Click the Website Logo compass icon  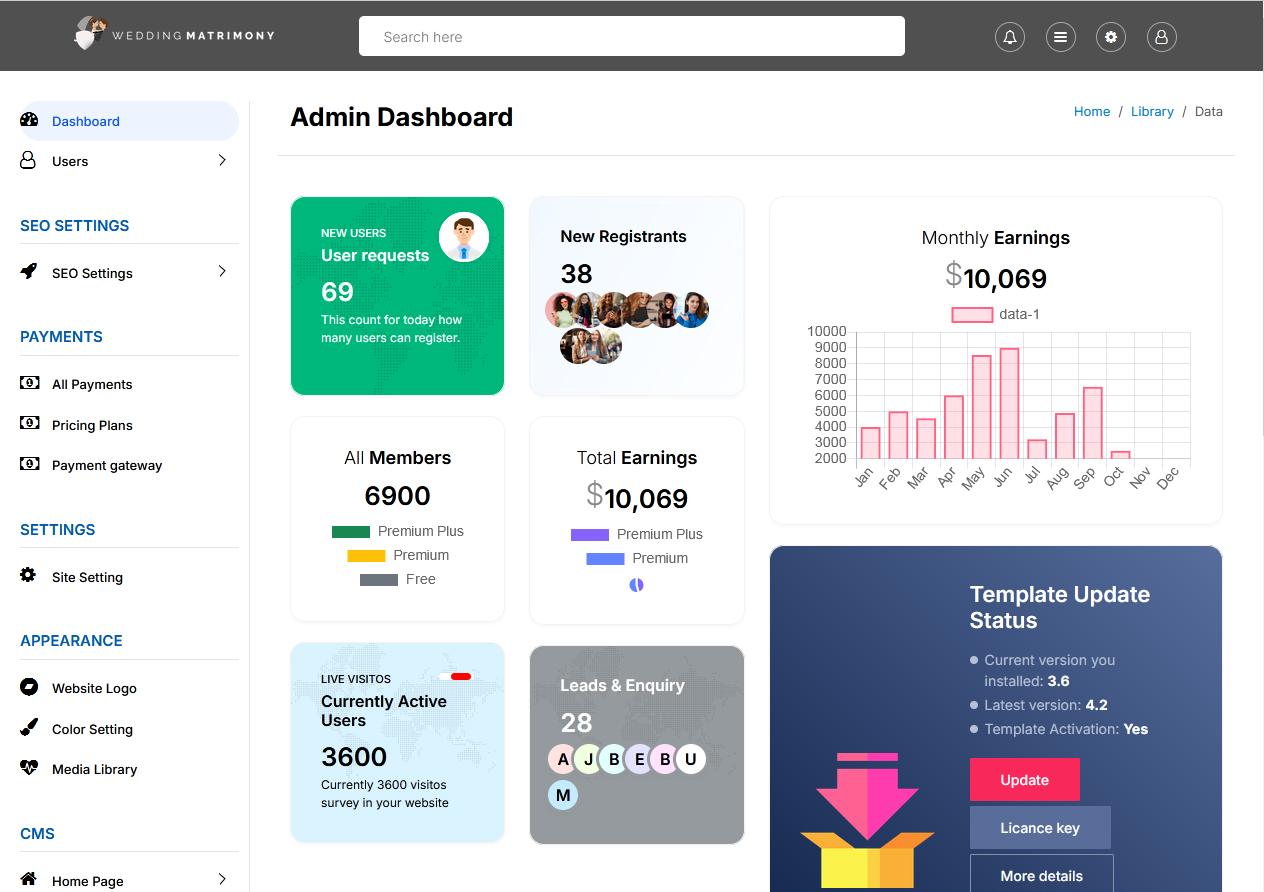(29, 687)
